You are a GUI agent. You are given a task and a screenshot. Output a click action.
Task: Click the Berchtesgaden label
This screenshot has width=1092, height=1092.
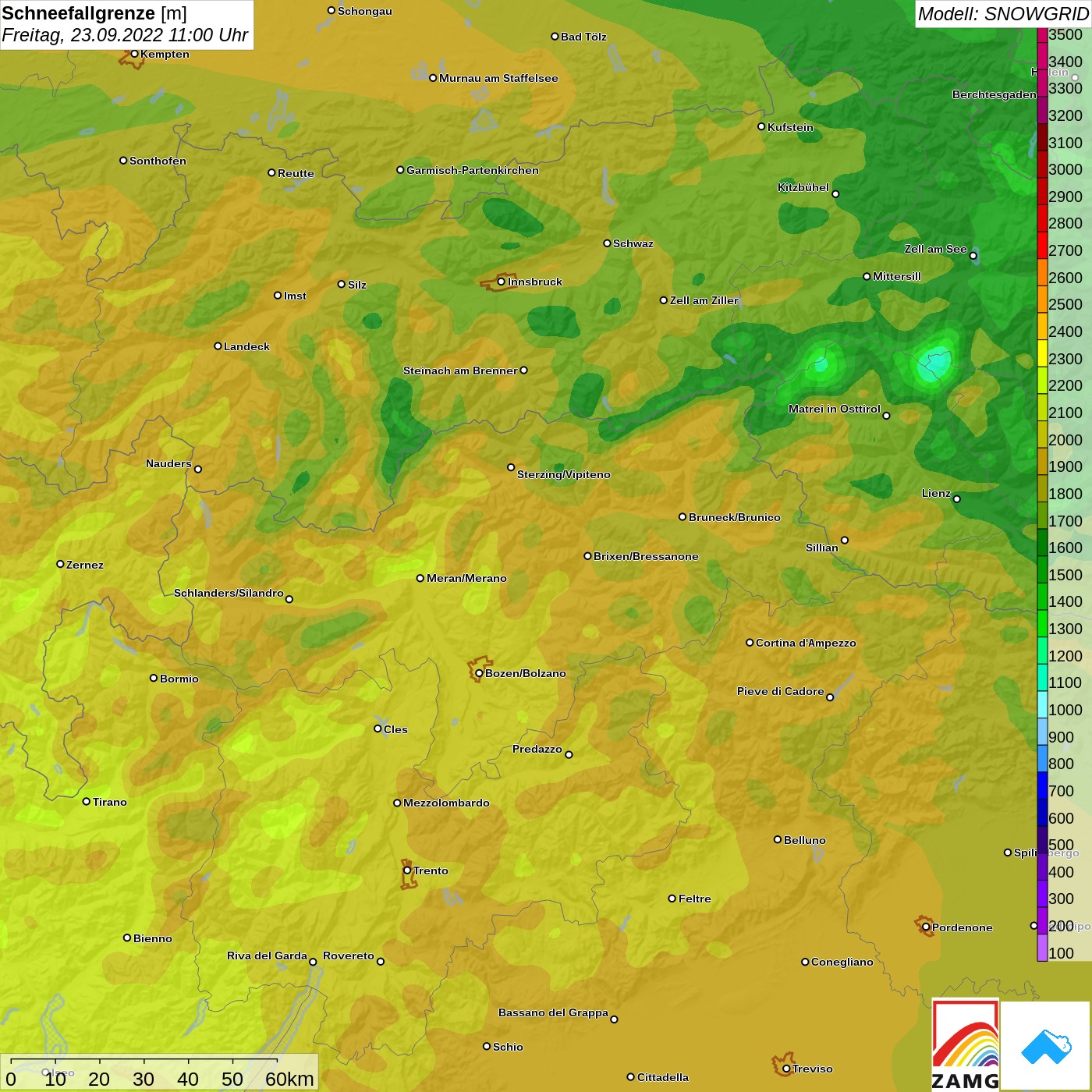point(994,94)
